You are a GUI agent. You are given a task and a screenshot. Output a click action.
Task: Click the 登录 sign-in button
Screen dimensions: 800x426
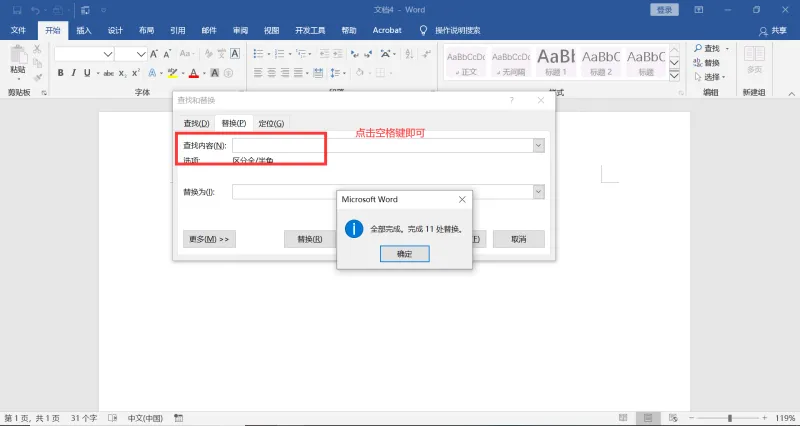click(x=664, y=10)
